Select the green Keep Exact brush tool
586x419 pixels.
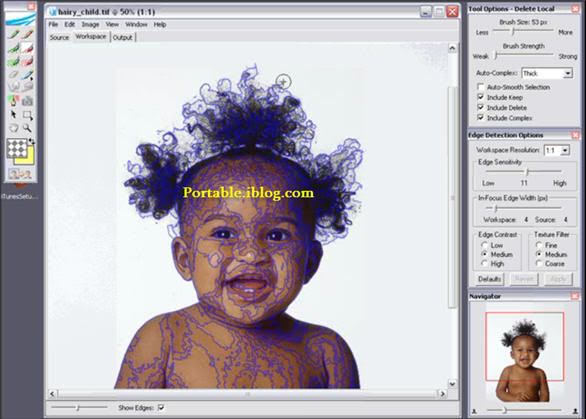(x=13, y=35)
